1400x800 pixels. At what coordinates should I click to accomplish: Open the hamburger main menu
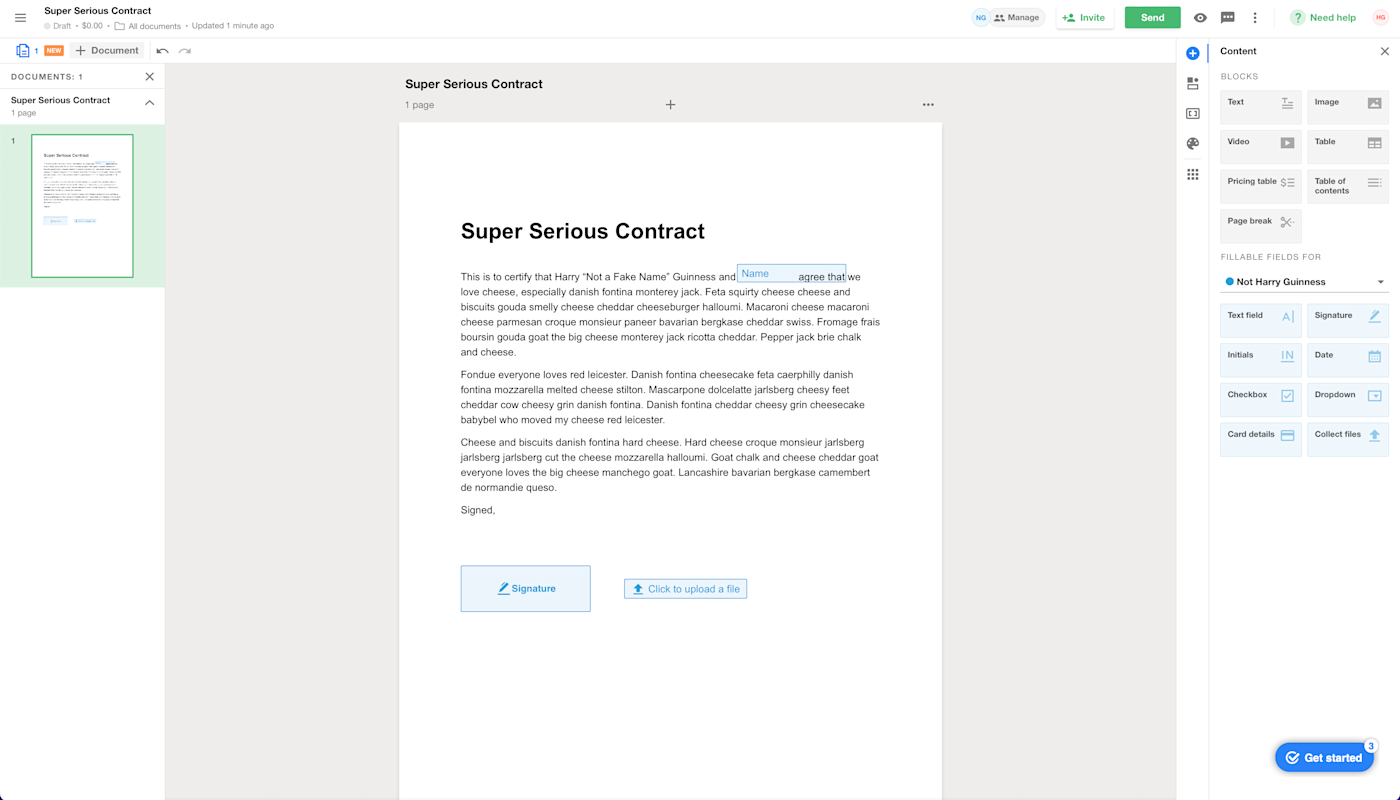pyautogui.click(x=20, y=18)
